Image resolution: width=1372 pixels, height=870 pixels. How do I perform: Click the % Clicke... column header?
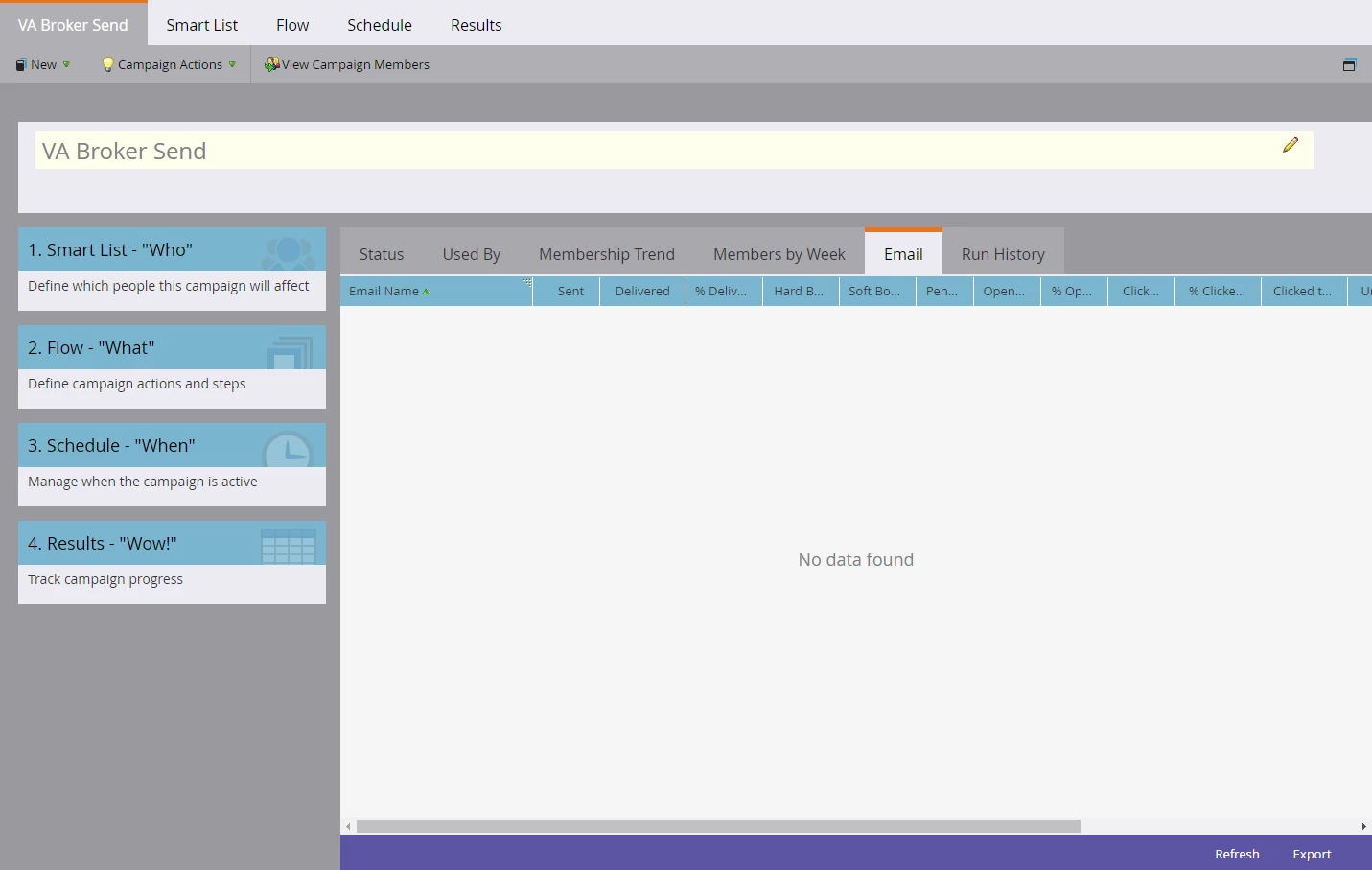click(1219, 291)
